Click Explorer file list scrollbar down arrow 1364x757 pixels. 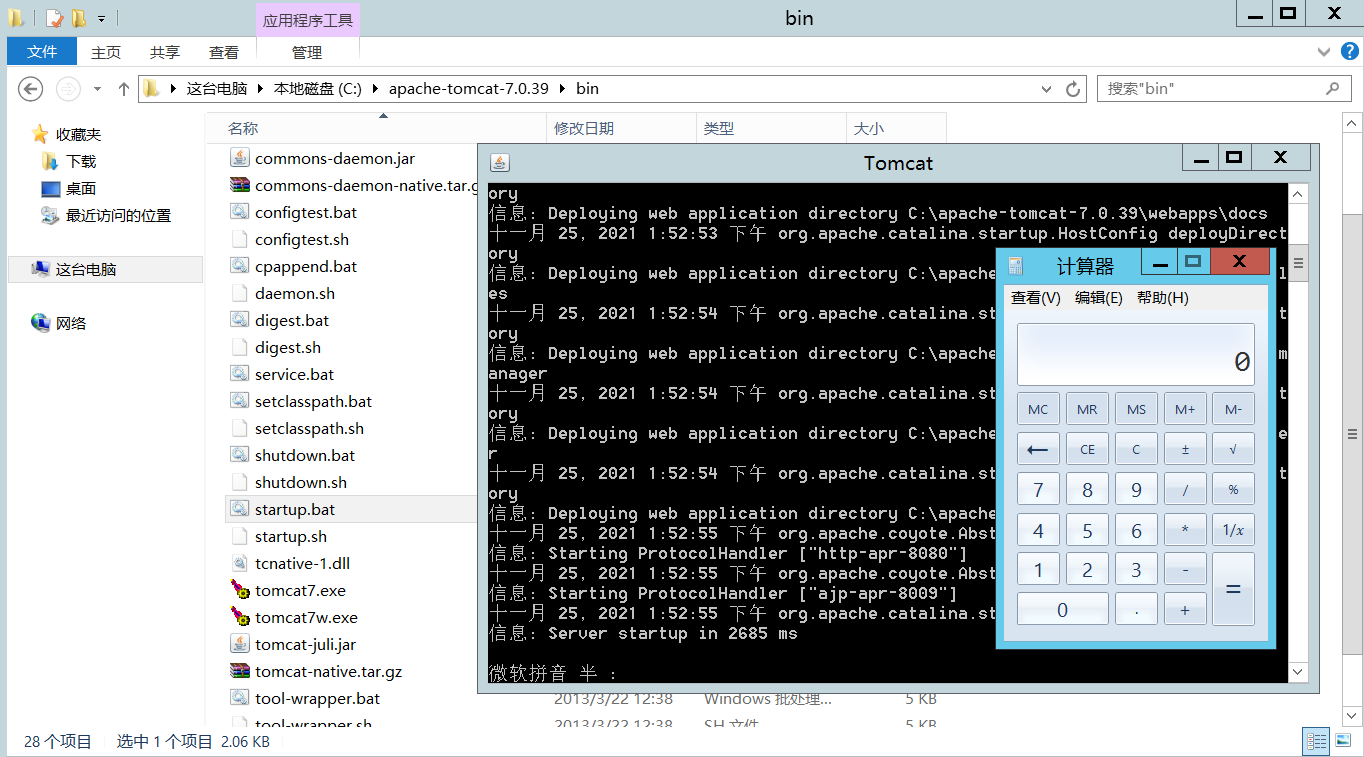[1353, 716]
